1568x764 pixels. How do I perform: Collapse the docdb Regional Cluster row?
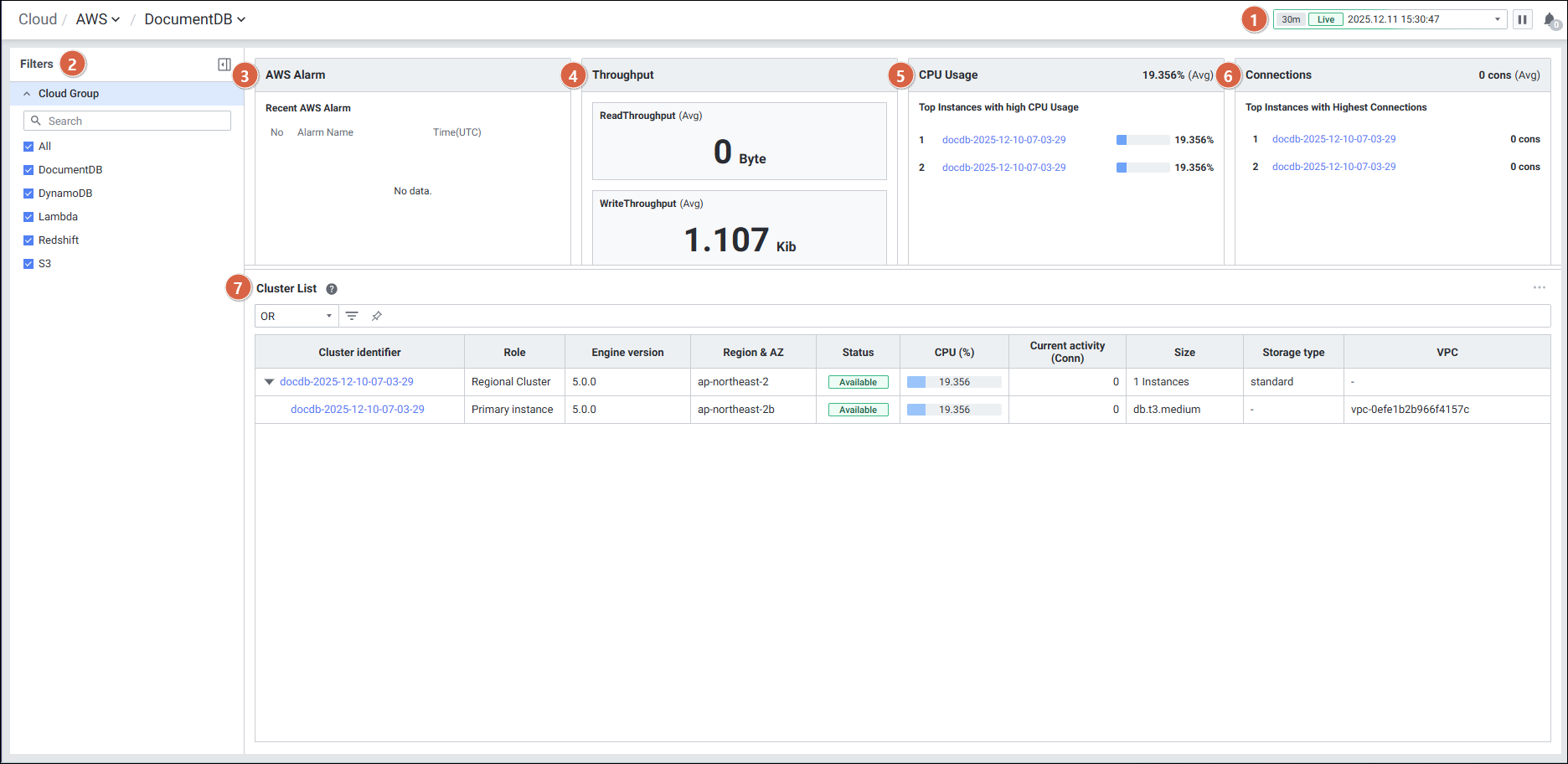(269, 382)
